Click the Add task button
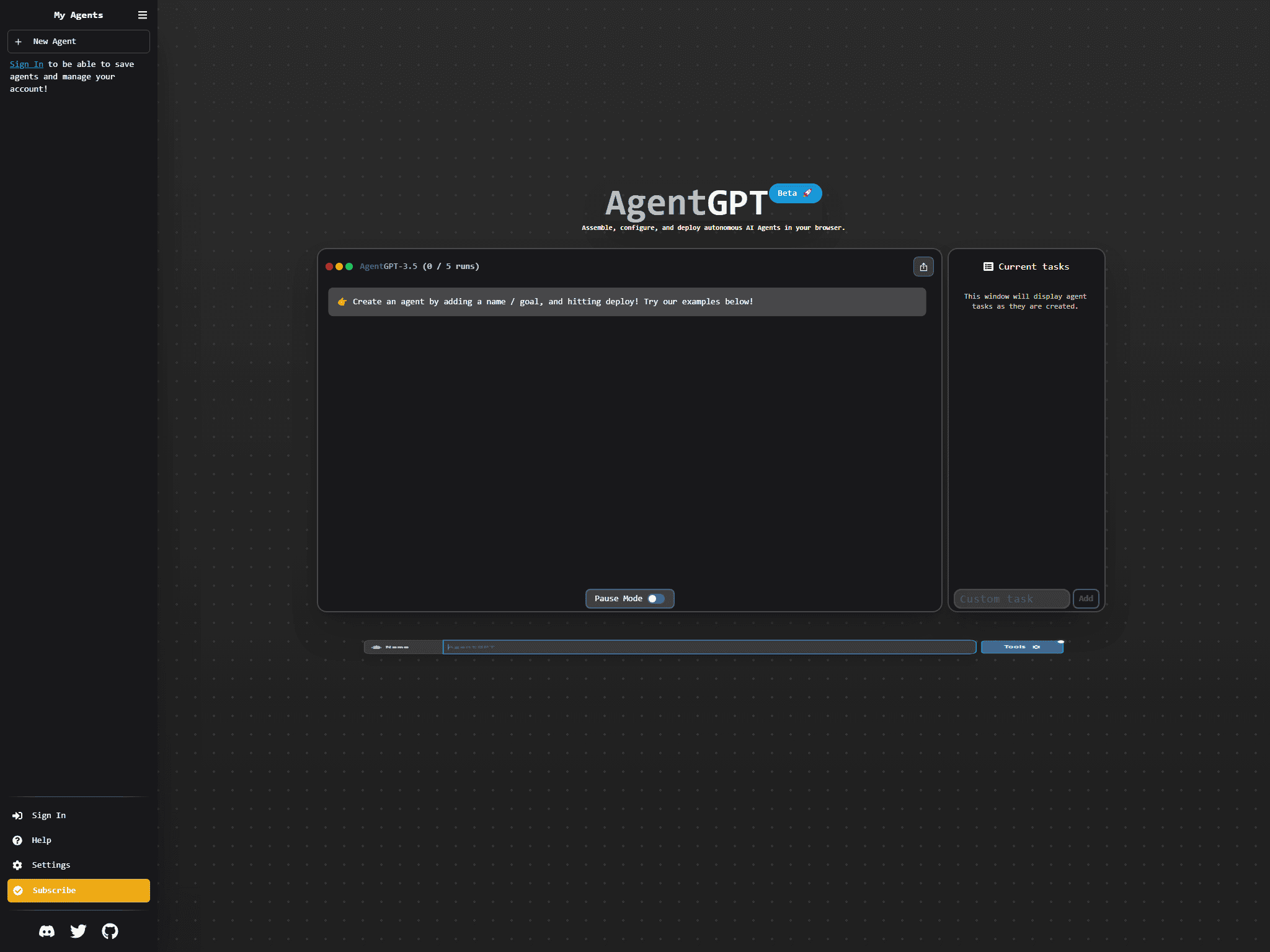 (x=1086, y=599)
